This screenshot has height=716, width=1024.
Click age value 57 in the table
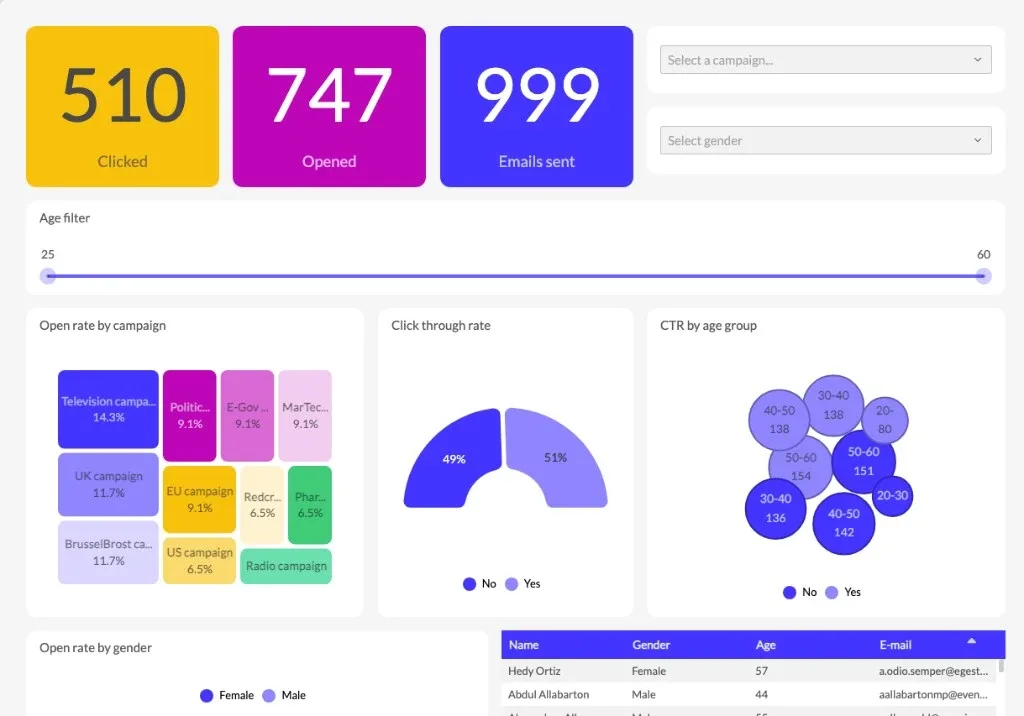tap(761, 671)
